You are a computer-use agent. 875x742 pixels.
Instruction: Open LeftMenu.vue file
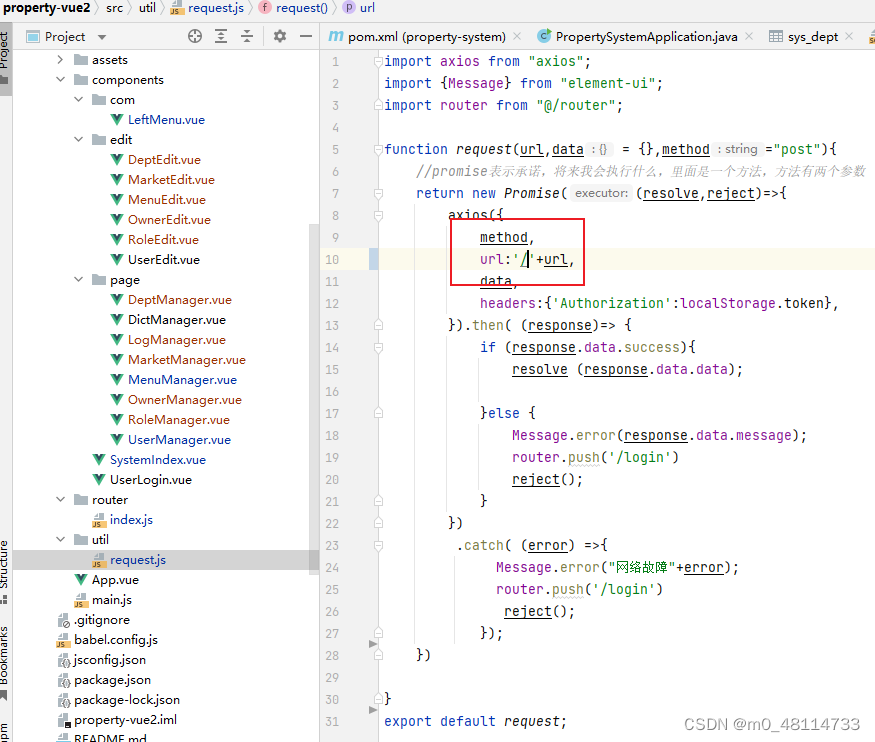(166, 120)
